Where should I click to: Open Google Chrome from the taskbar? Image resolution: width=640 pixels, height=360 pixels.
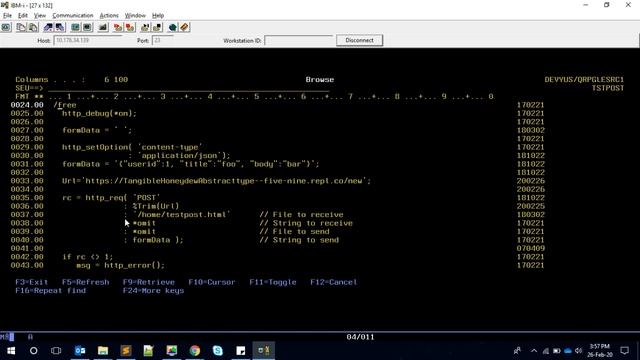(x=195, y=350)
